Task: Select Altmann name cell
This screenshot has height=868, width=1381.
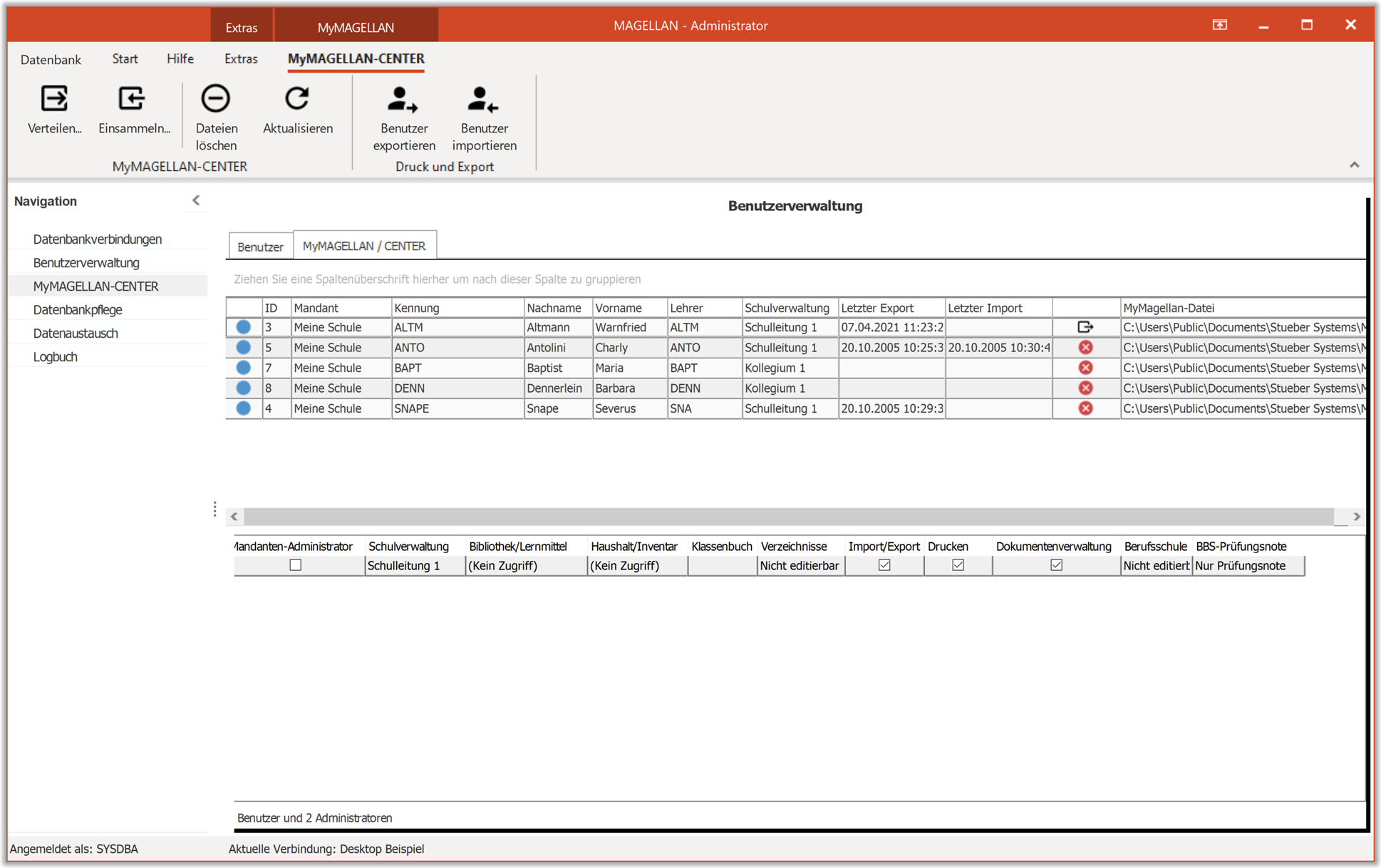Action: click(x=558, y=327)
